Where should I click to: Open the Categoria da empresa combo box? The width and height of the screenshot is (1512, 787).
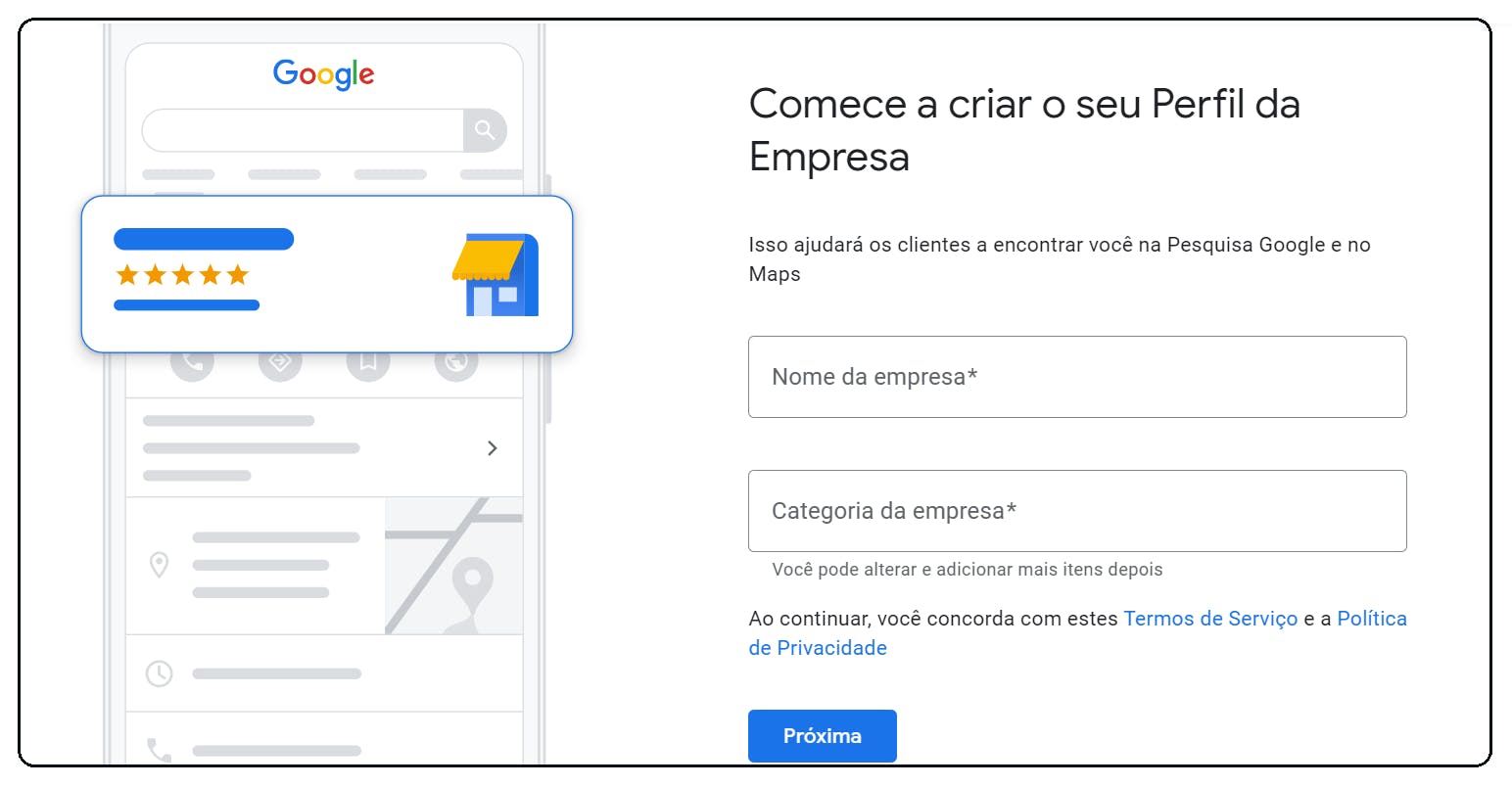pyautogui.click(x=1077, y=511)
